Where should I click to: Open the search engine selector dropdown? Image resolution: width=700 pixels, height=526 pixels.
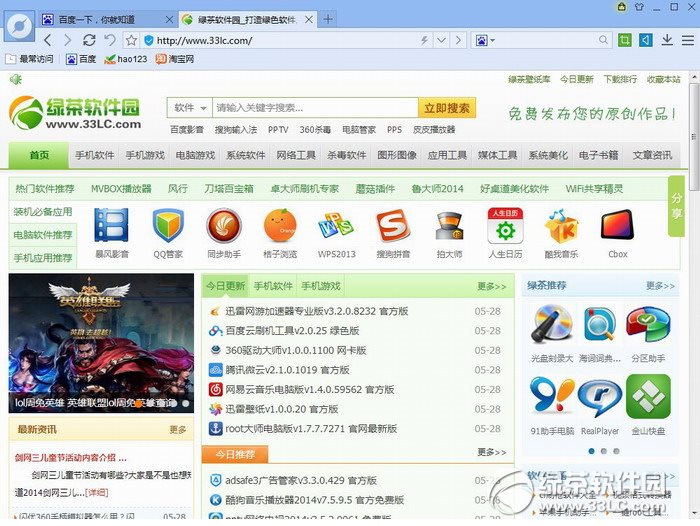pos(485,41)
